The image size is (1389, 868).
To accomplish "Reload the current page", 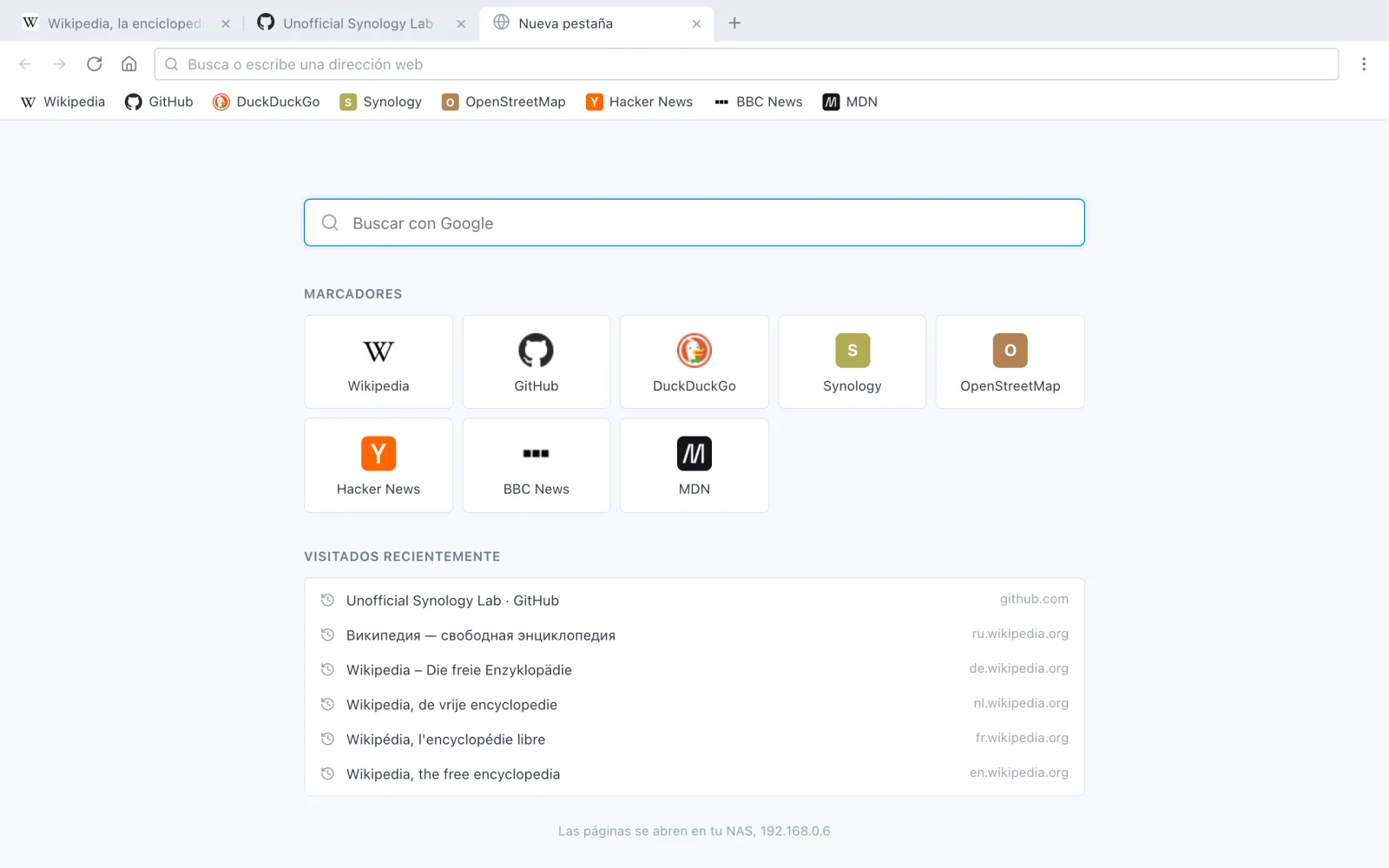I will point(95,64).
